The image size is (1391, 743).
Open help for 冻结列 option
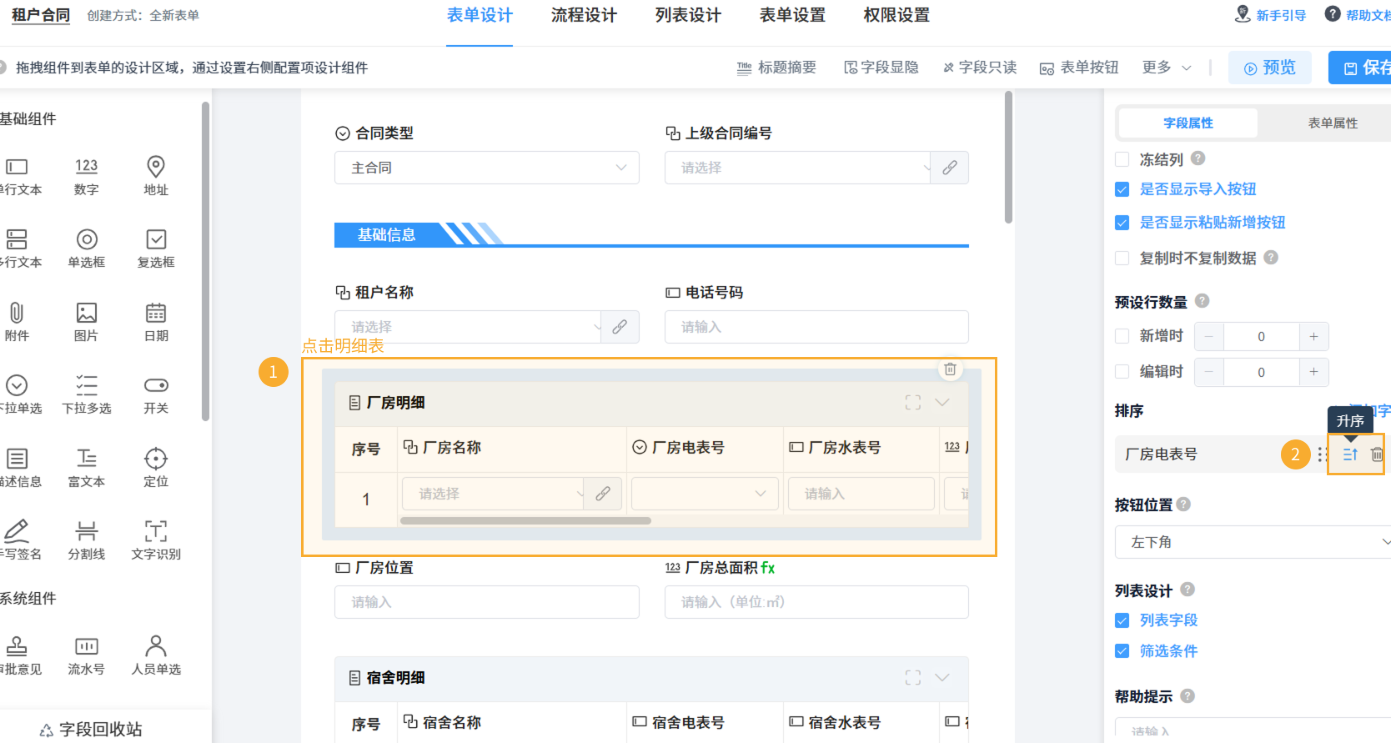click(x=1198, y=158)
